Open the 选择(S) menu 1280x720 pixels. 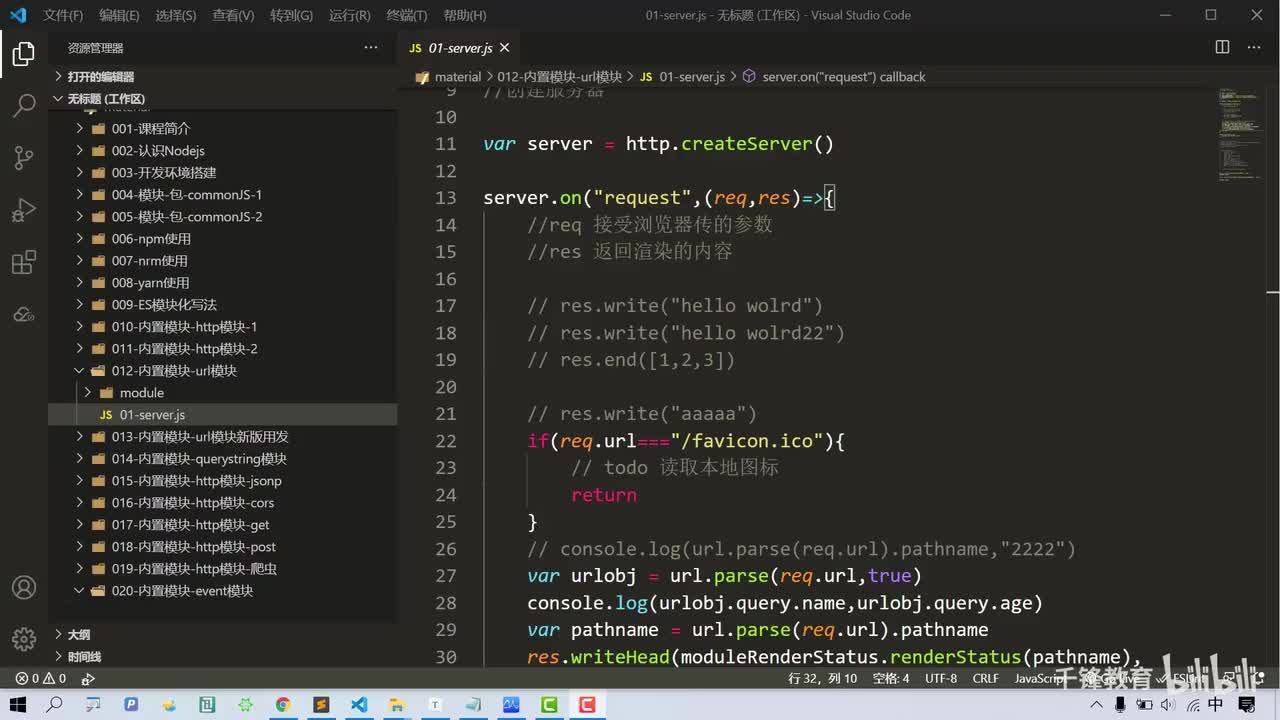coord(176,15)
